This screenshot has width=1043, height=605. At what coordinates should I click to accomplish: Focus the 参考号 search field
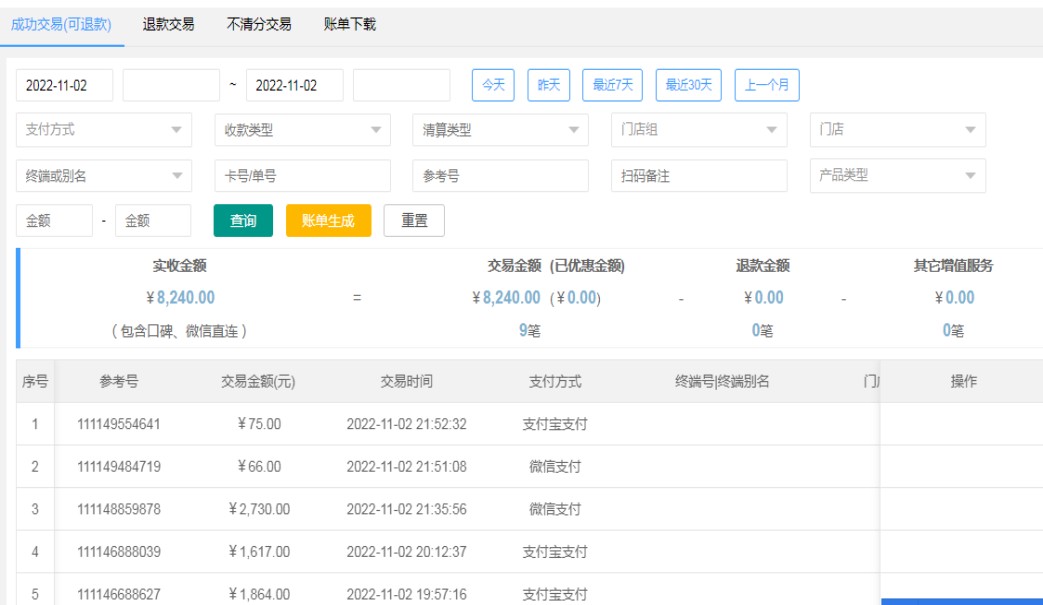[x=499, y=175]
